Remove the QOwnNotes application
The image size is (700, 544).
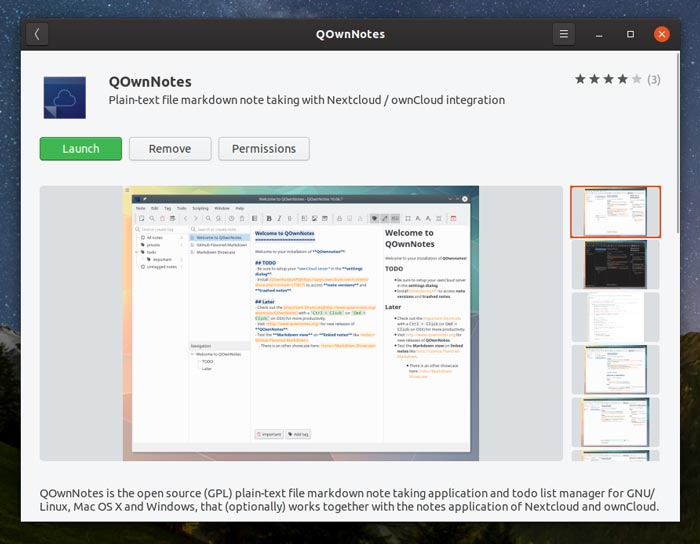tap(170, 149)
